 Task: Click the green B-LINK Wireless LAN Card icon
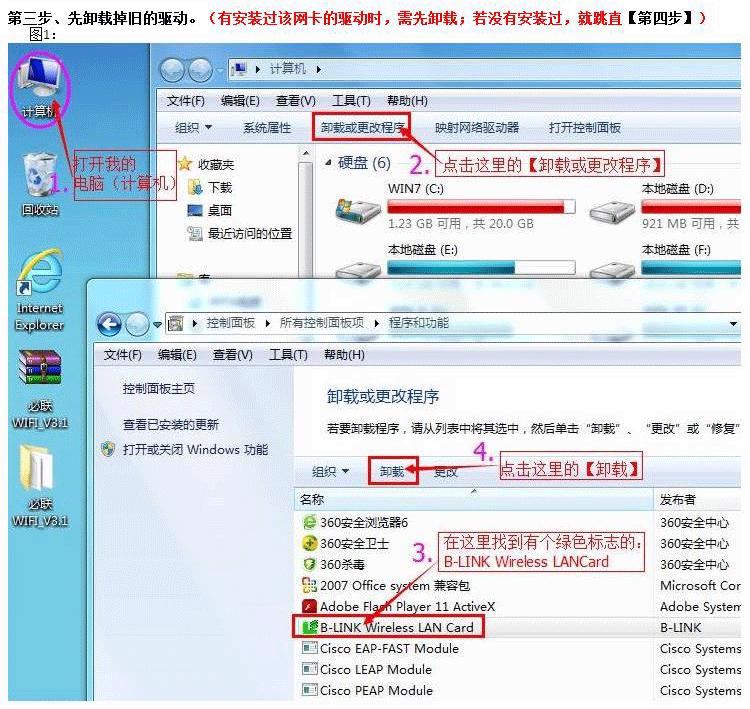pos(310,627)
